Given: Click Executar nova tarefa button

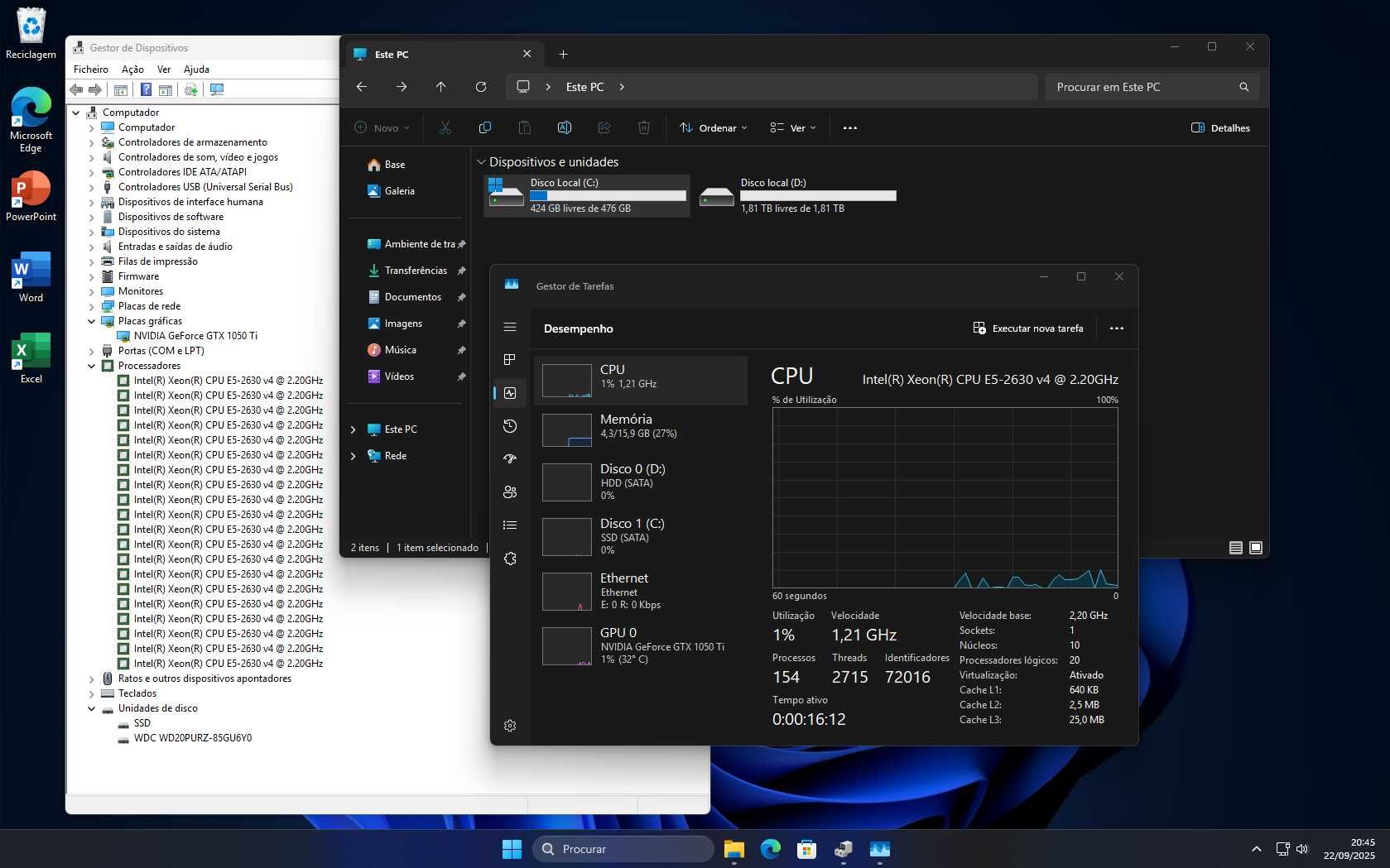Looking at the screenshot, I should (1028, 328).
